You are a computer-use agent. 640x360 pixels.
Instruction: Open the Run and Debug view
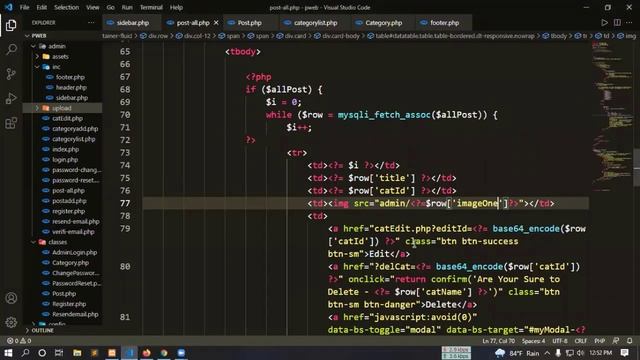pos(11,98)
